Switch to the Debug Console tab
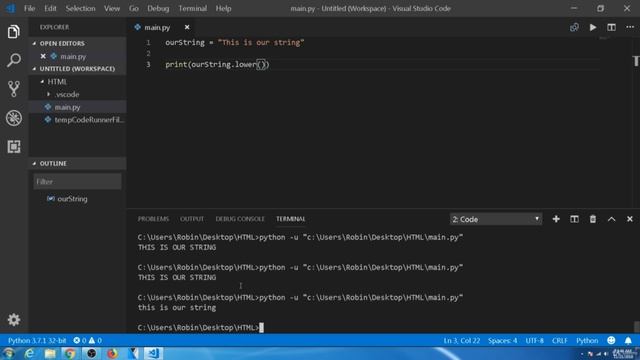Screen dimensions: 640x360 240,219
